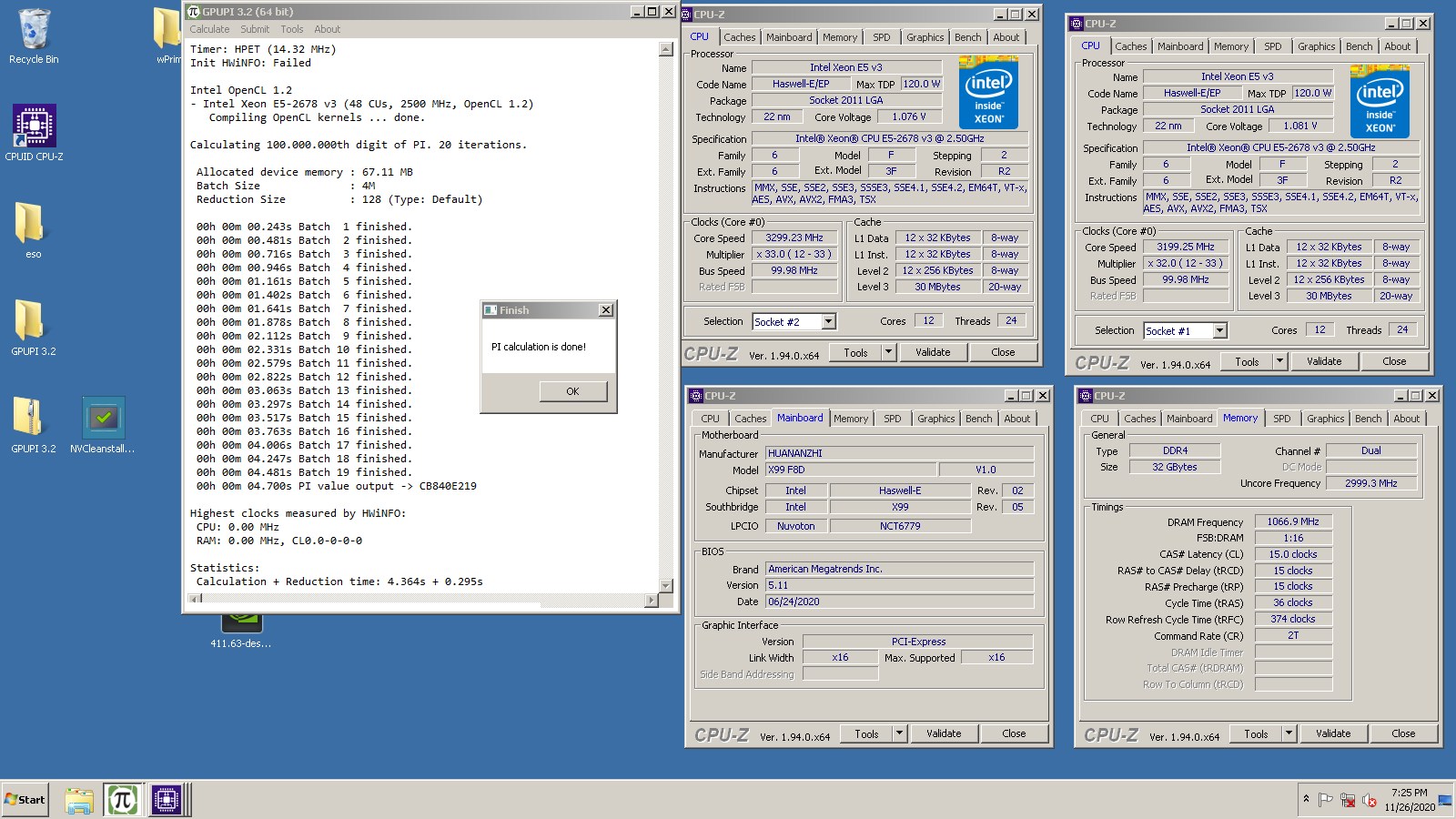Expand Tools dropdown arrow in Socket #2 CPU-Z
The image size is (1456, 819).
[x=889, y=352]
